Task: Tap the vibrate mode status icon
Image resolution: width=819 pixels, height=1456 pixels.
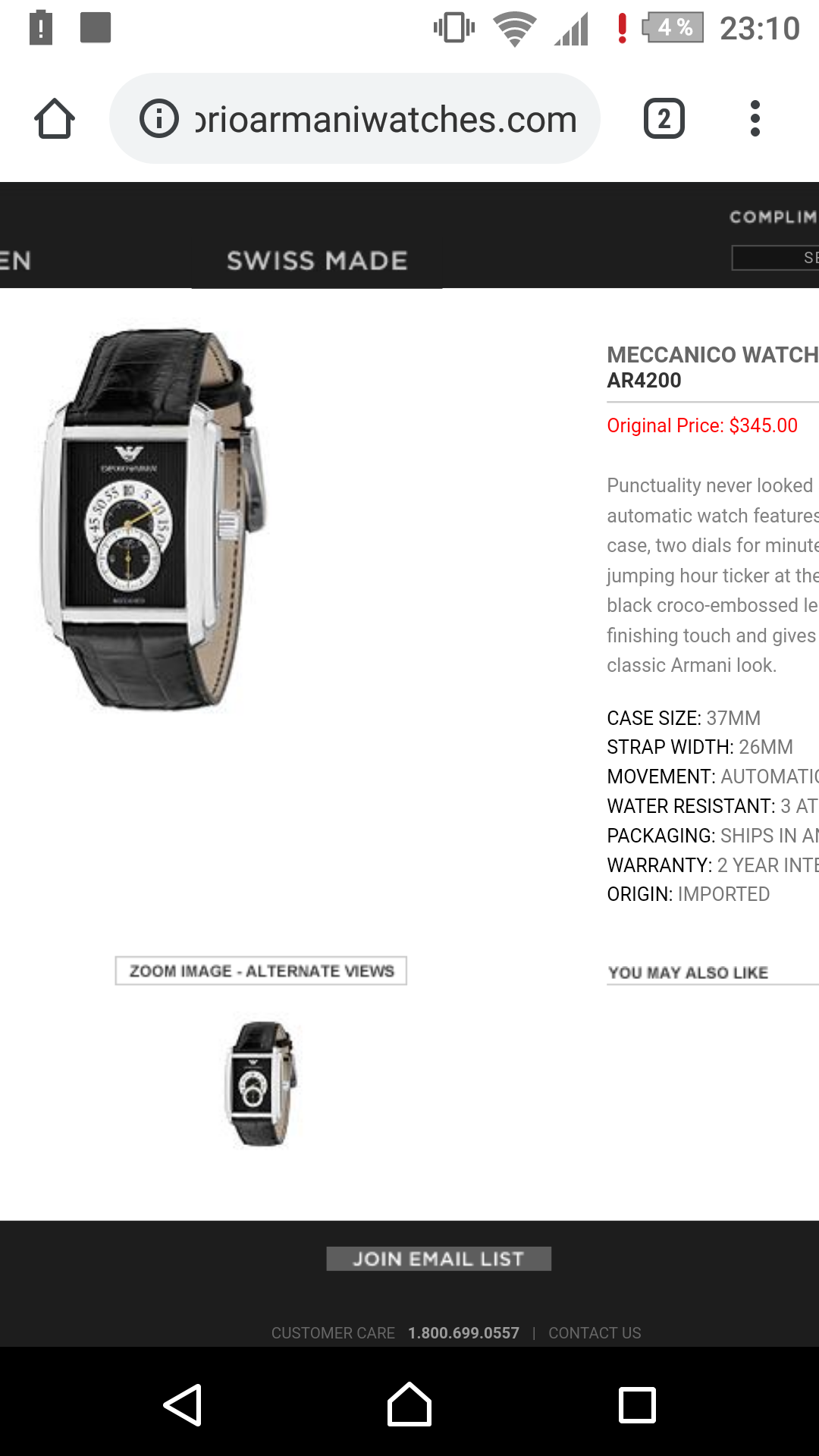Action: tap(454, 28)
